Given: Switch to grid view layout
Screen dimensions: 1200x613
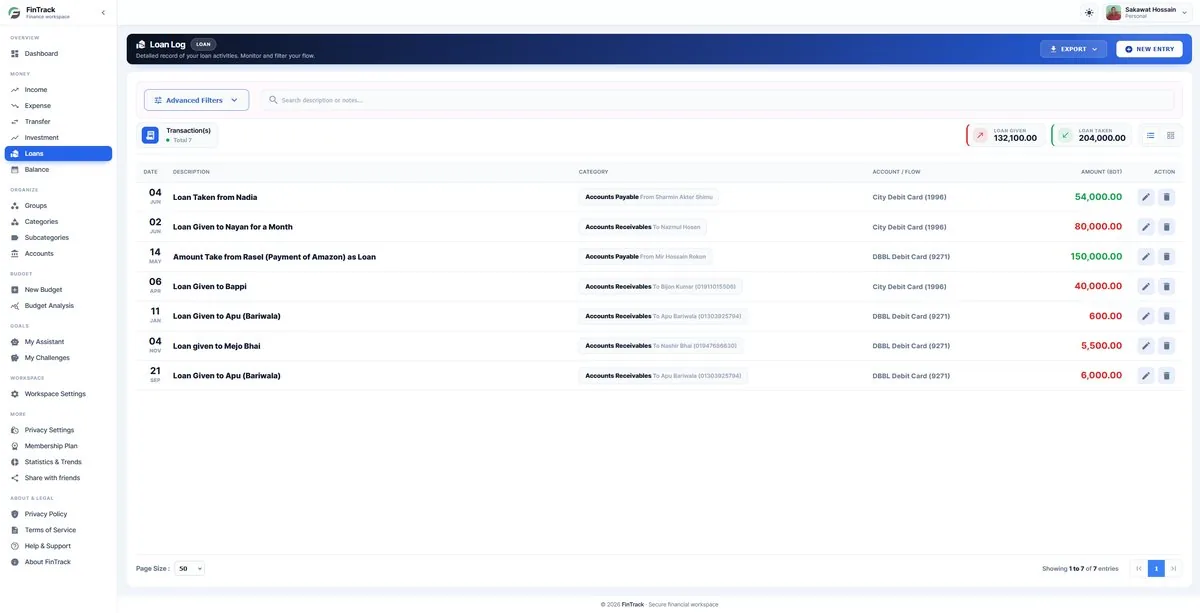Looking at the screenshot, I should pos(1171,135).
